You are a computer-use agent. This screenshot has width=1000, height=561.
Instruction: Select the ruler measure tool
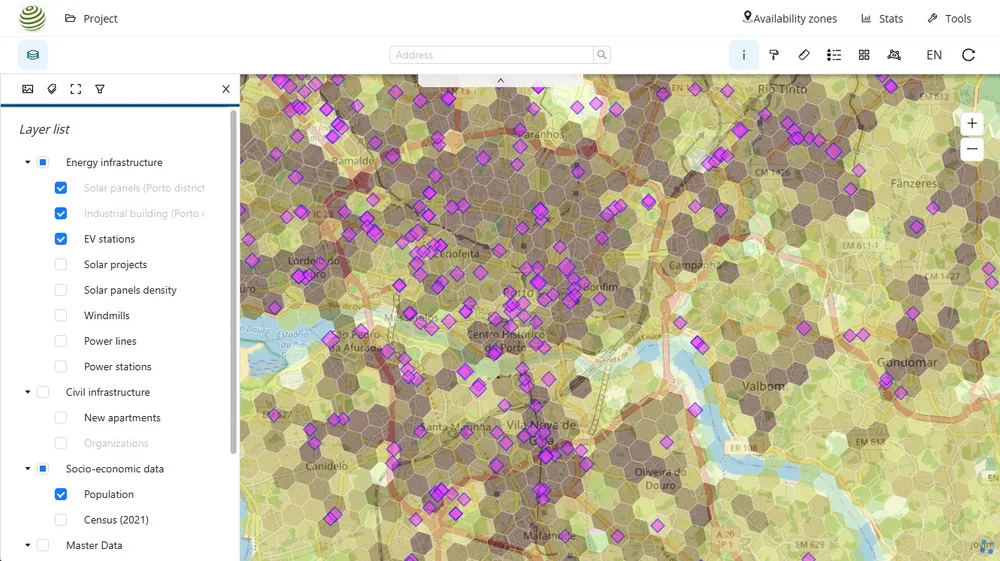click(x=804, y=55)
